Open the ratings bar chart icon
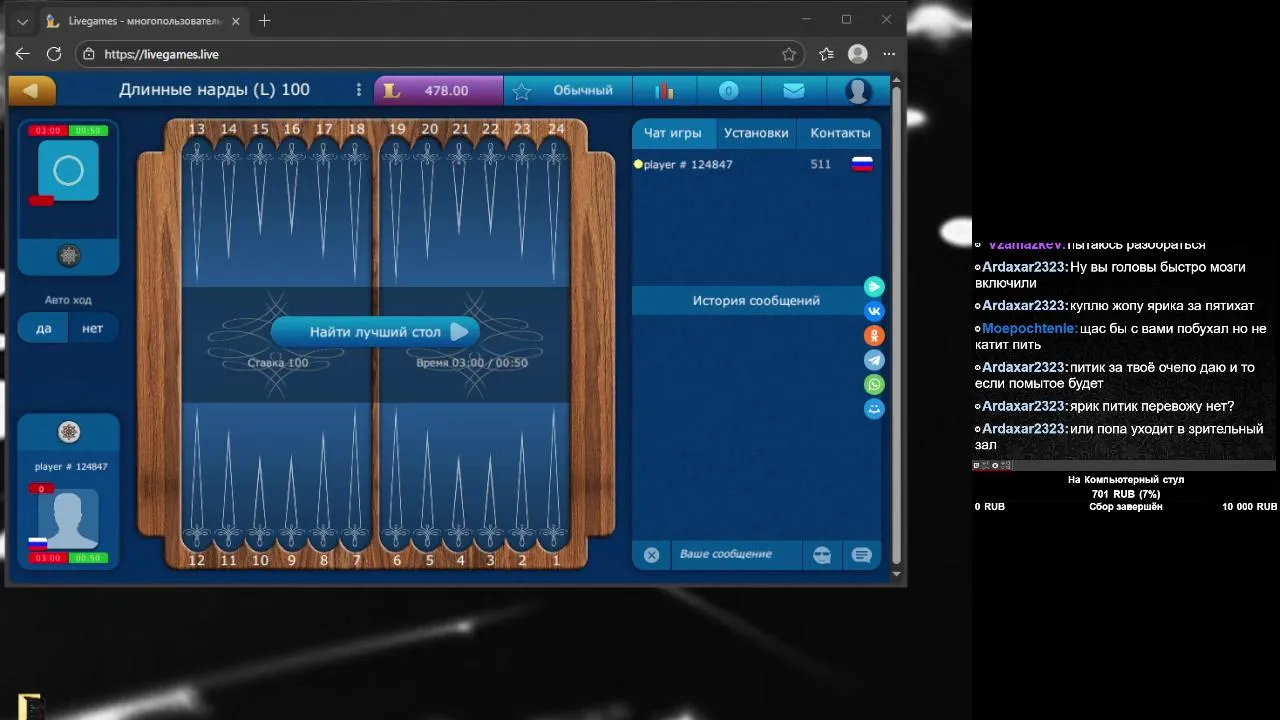 click(x=664, y=90)
